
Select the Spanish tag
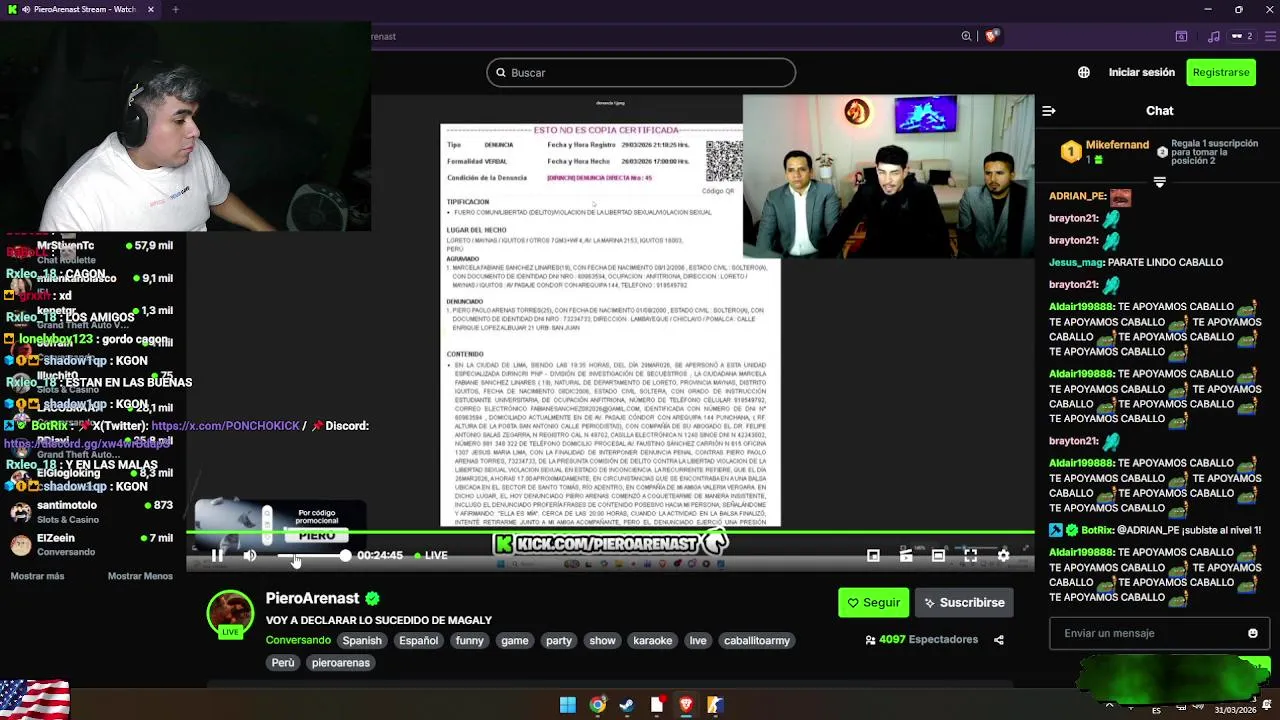(x=362, y=640)
